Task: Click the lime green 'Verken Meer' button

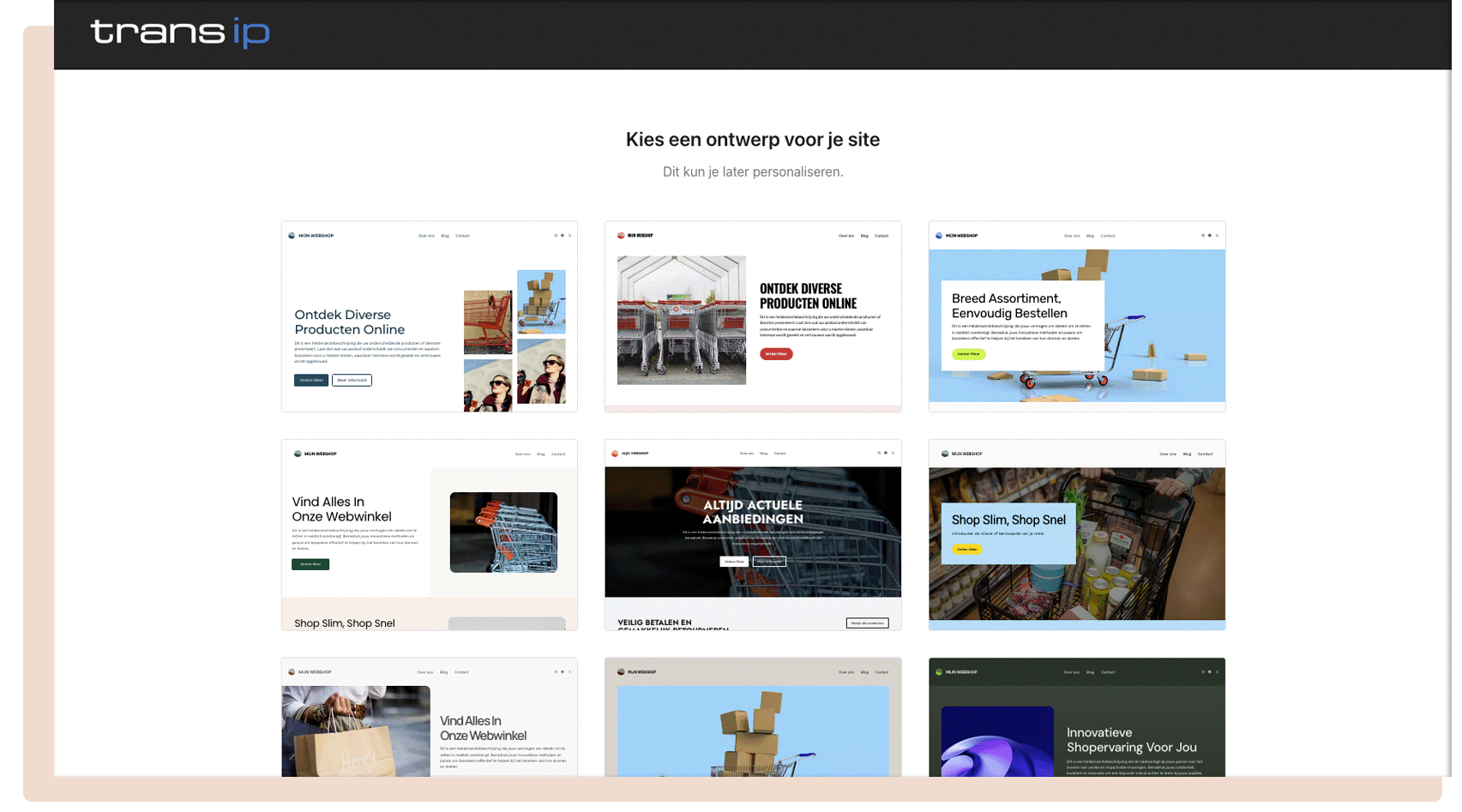Action: coord(968,354)
